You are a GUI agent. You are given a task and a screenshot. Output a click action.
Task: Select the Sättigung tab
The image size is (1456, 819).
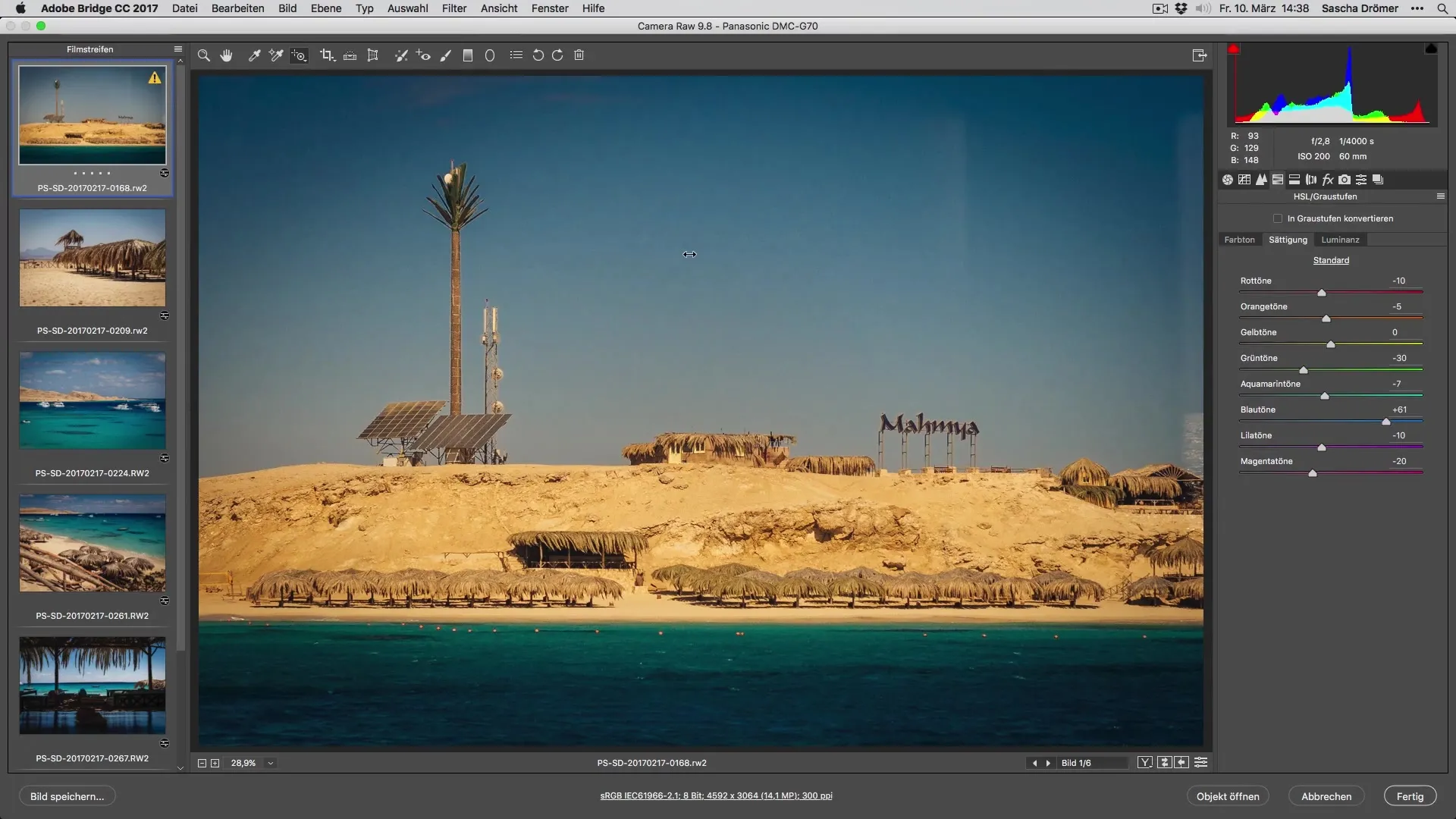[x=1288, y=240]
